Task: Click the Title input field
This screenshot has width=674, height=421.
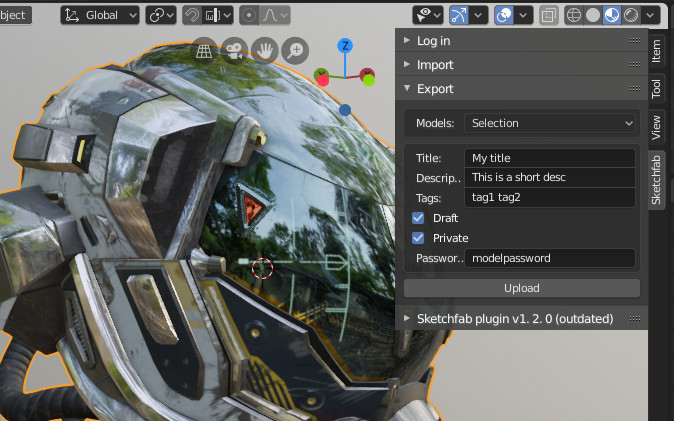Action: pyautogui.click(x=550, y=158)
